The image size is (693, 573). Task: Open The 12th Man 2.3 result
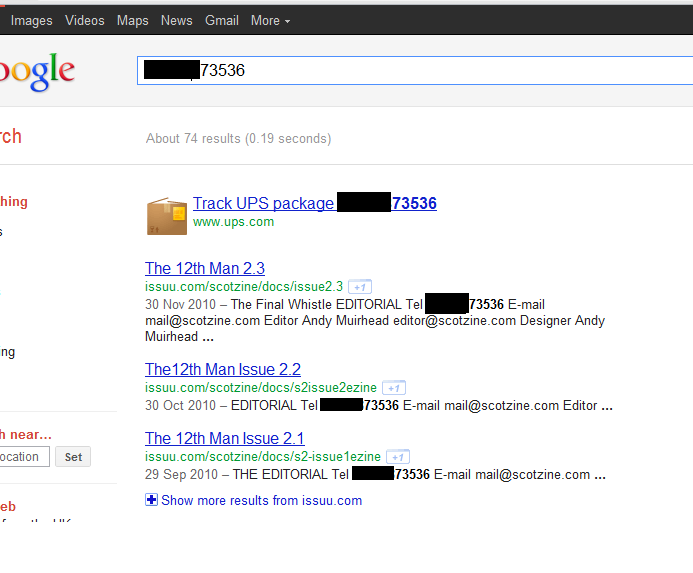(205, 268)
